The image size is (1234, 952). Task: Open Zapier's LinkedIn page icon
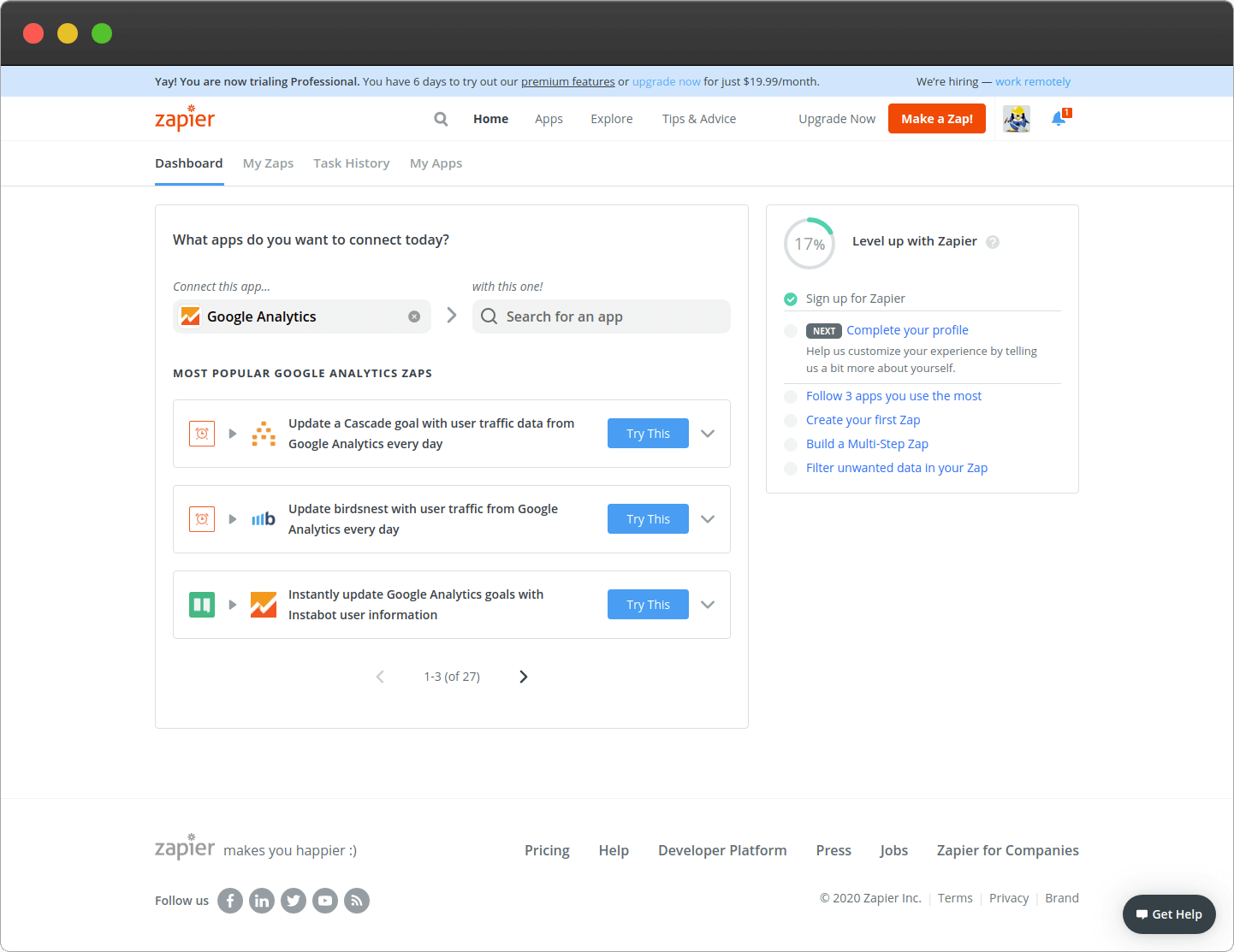(x=262, y=901)
